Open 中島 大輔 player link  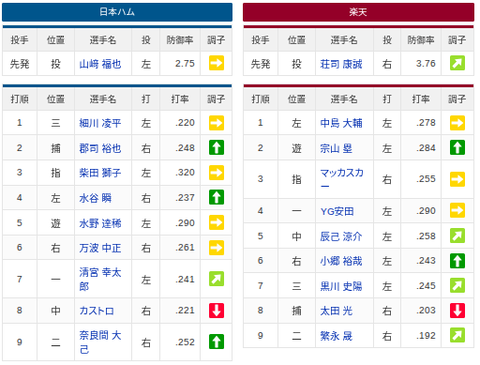tap(341, 123)
